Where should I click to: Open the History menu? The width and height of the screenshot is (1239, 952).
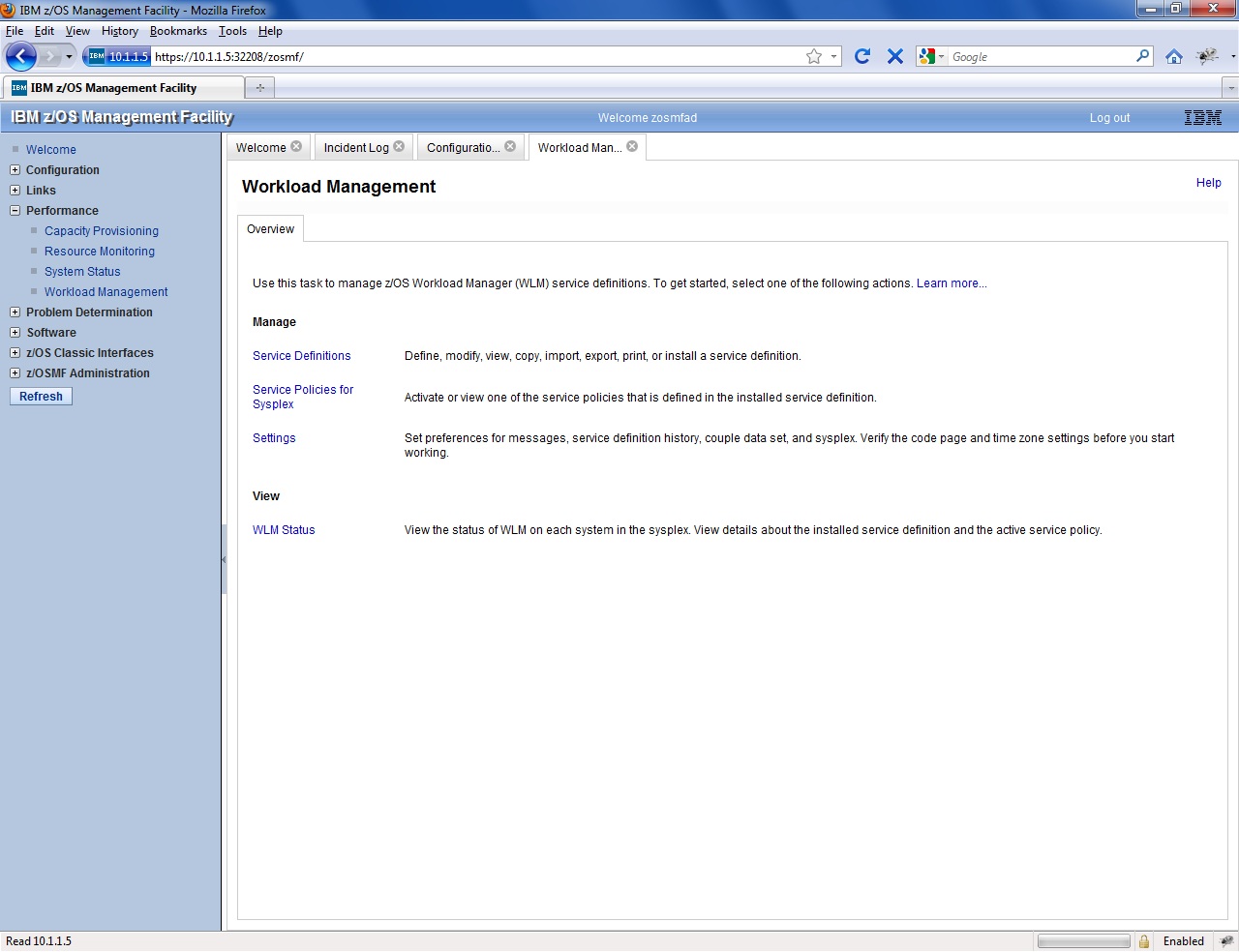(120, 31)
